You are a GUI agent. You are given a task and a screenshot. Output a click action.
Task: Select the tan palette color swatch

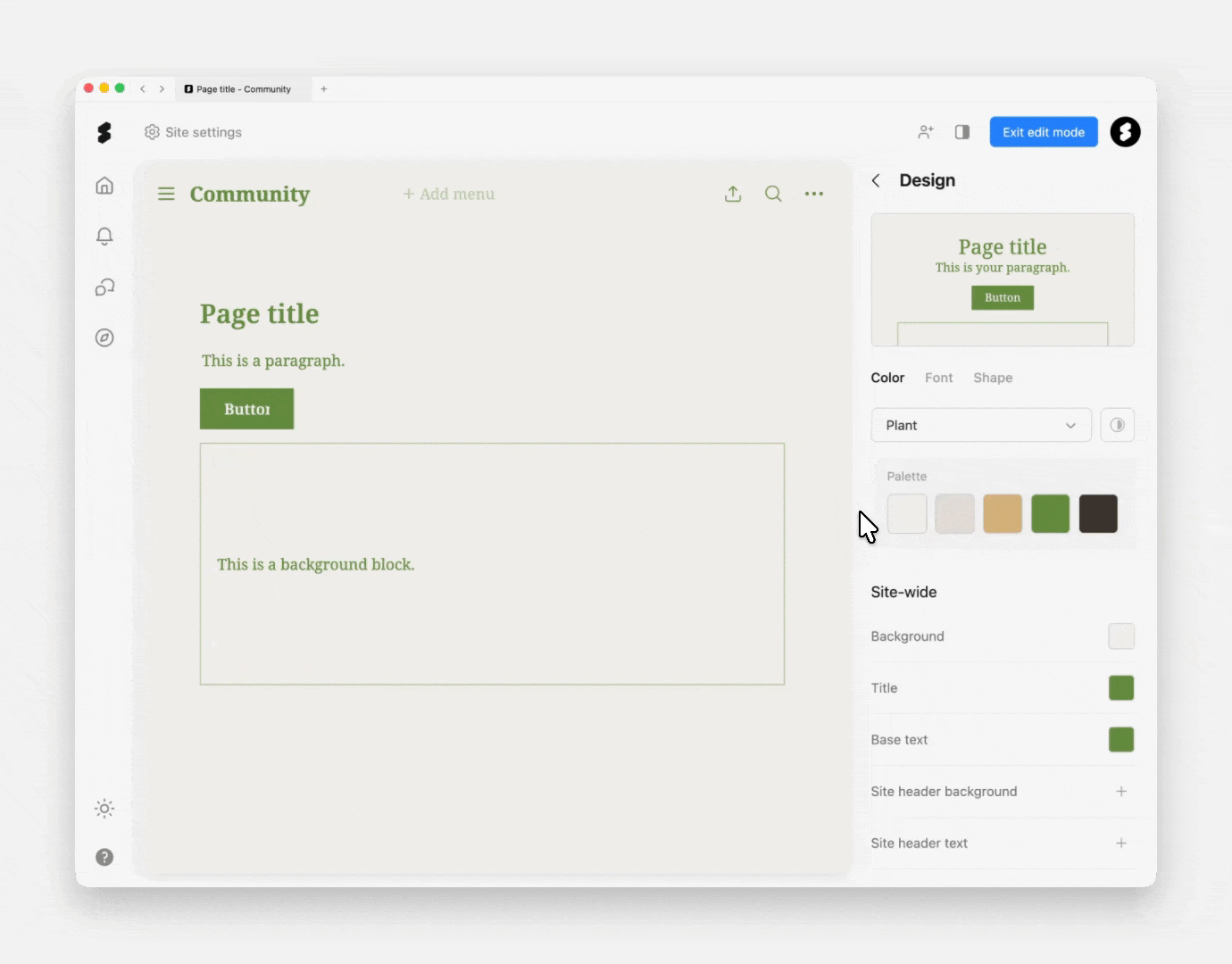(x=1002, y=514)
